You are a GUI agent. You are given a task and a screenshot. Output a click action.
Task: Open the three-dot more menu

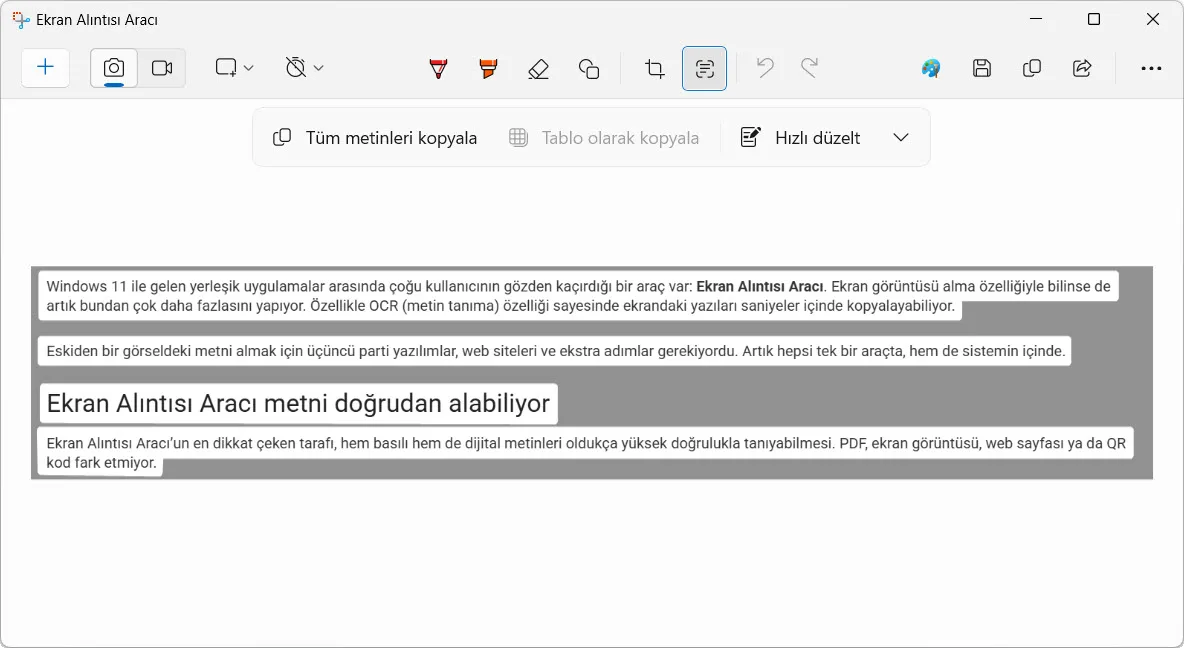(1152, 69)
